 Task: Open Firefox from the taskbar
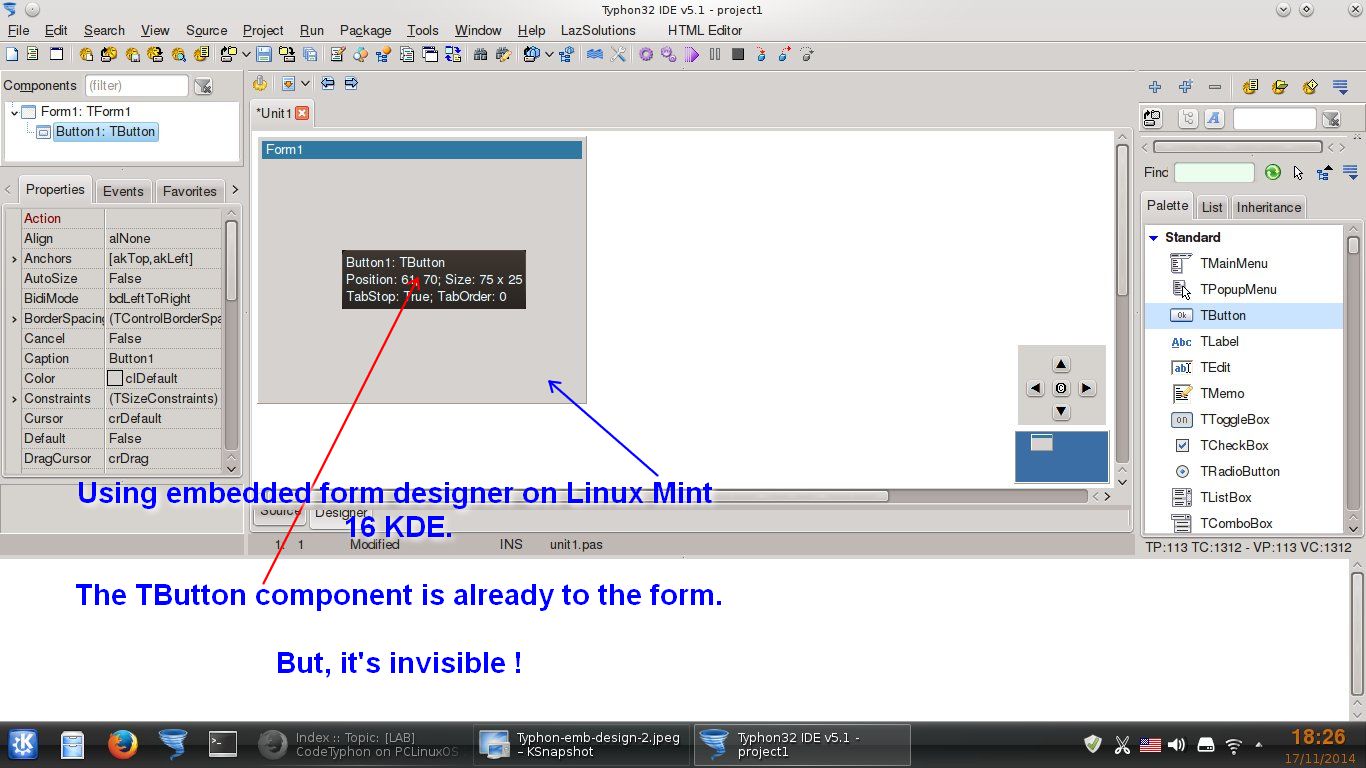tap(122, 743)
